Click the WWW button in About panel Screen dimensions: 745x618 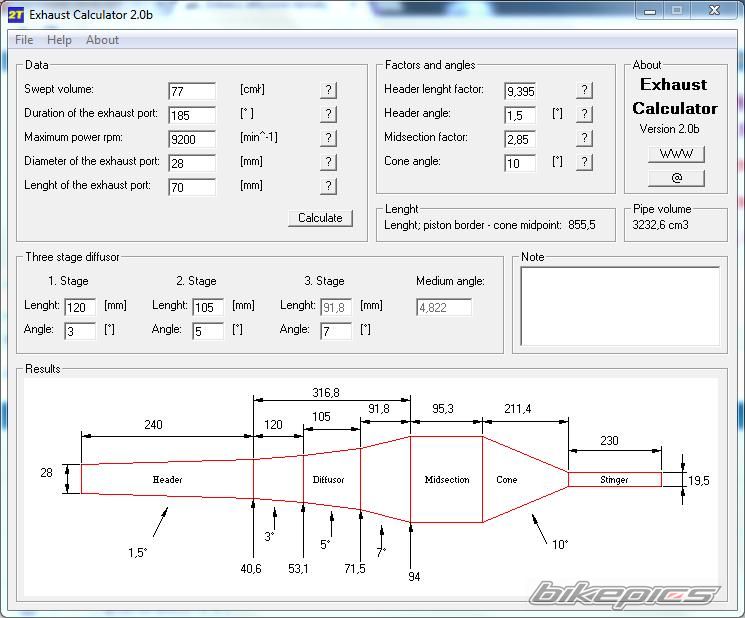(x=676, y=154)
